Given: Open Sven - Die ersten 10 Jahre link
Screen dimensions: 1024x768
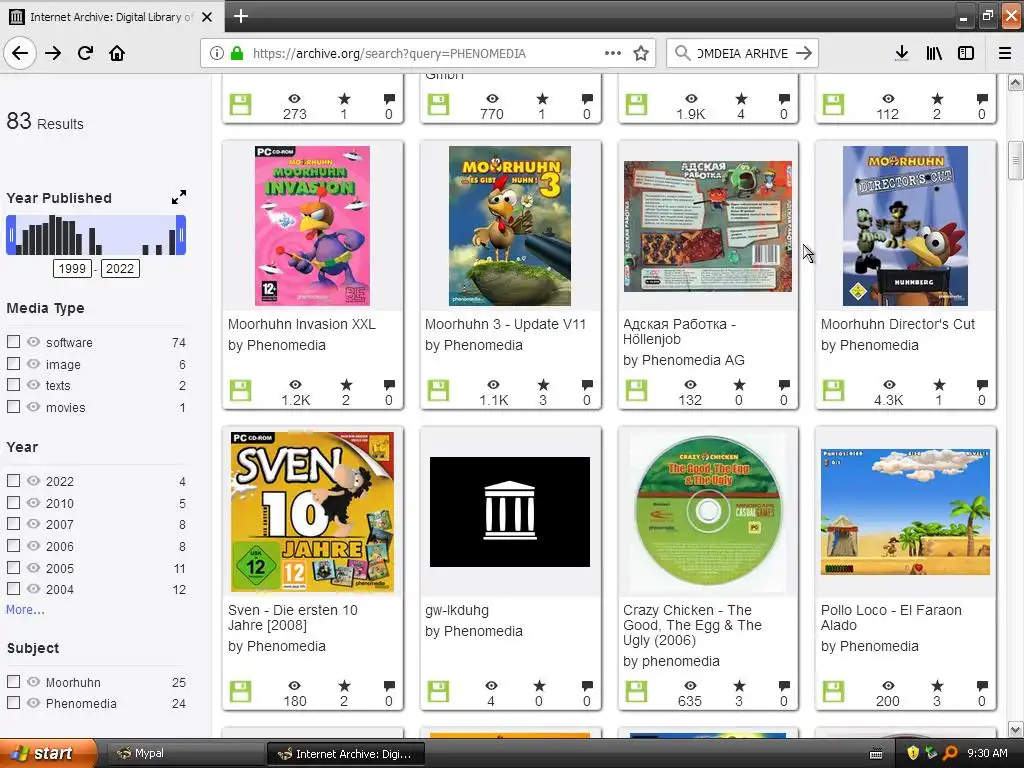Looking at the screenshot, I should (x=293, y=617).
